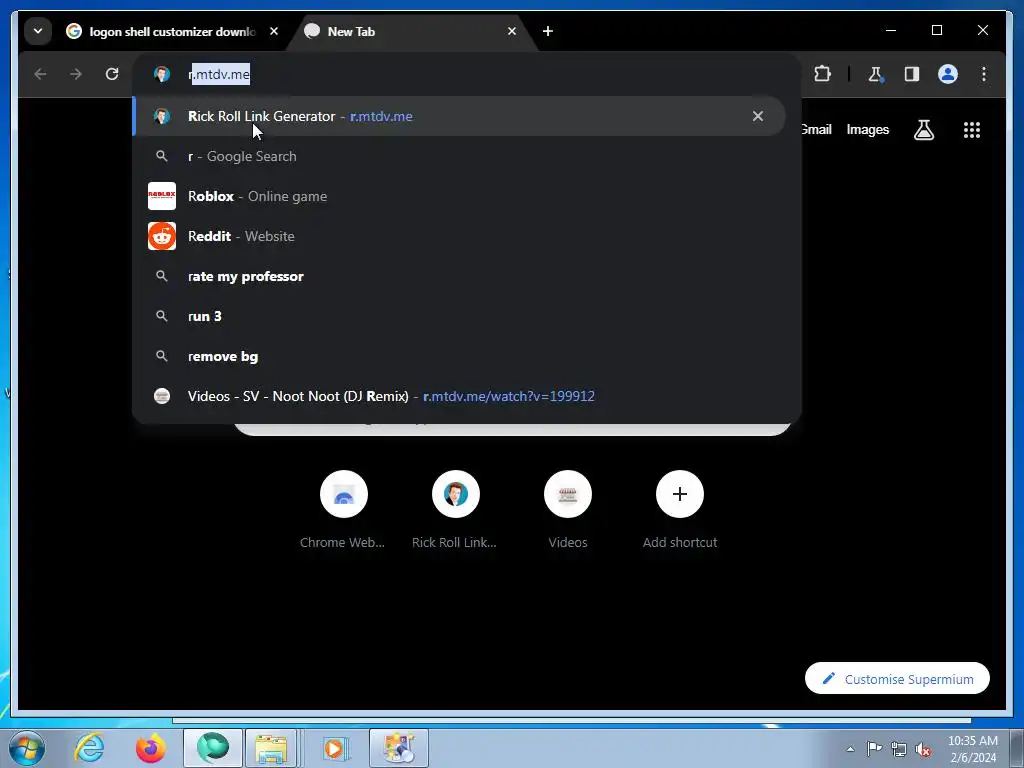The width and height of the screenshot is (1024, 768).
Task: Go forward with the forward arrow
Action: tap(76, 74)
